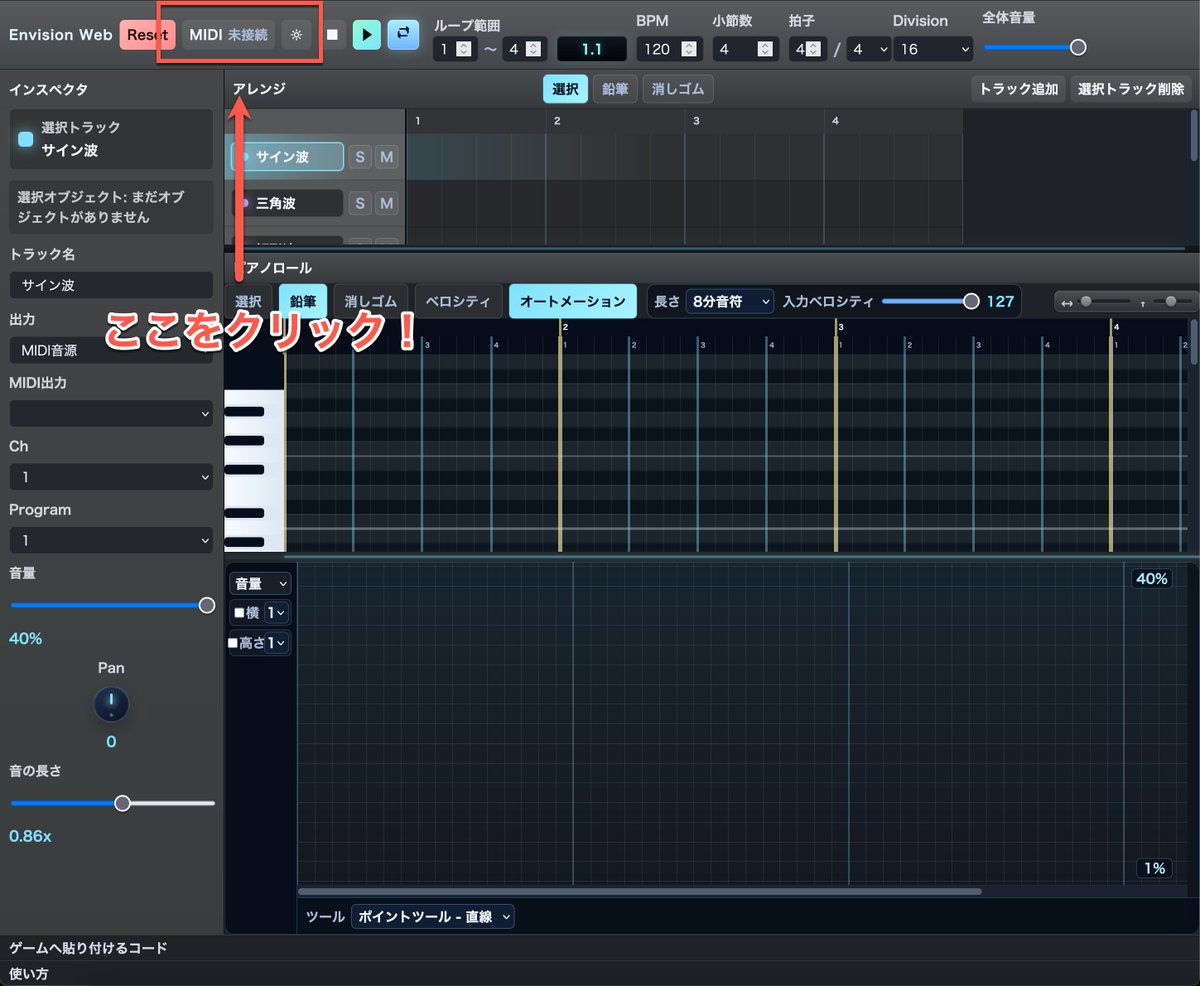Click the measure 4 marker in Arrange ruler
This screenshot has height=986, width=1200.
835,121
